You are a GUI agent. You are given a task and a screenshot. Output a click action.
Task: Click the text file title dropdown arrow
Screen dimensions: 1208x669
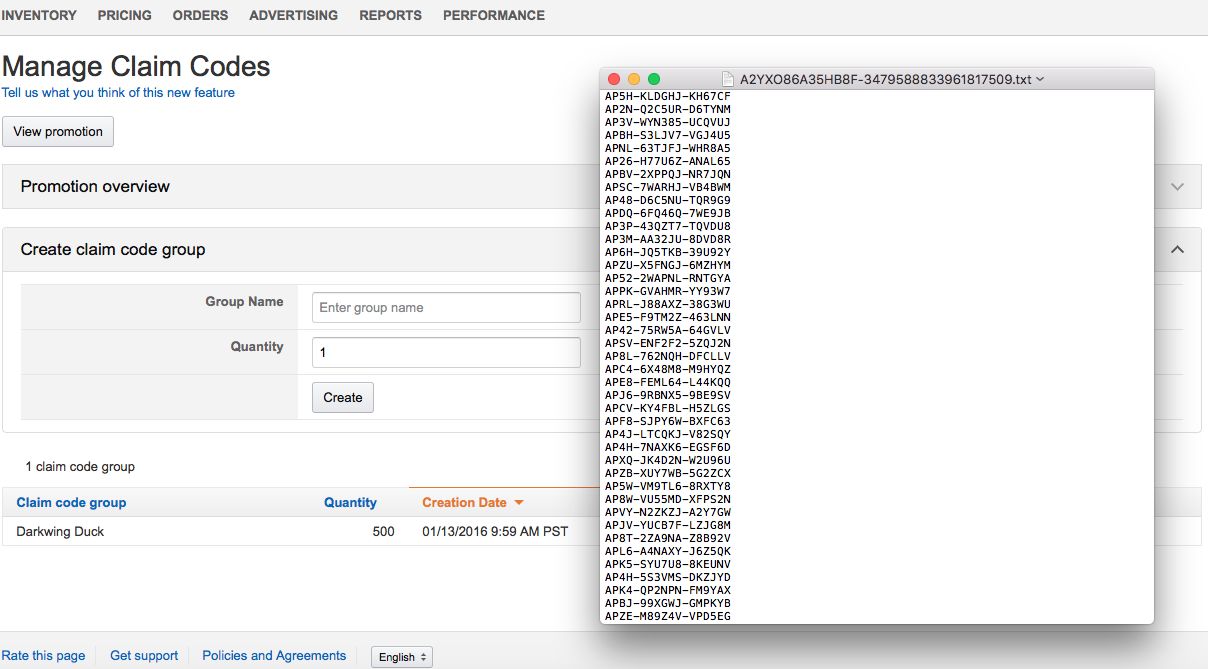(1041, 79)
